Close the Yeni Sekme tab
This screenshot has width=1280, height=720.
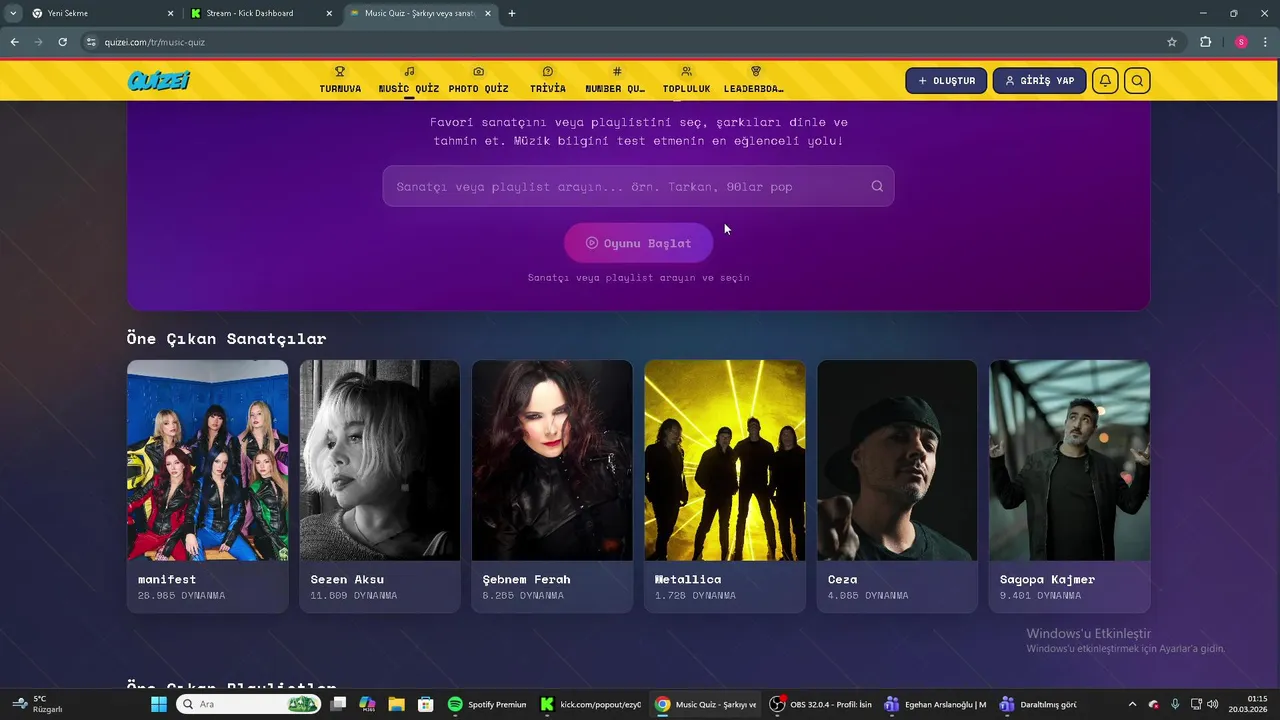[x=170, y=13]
